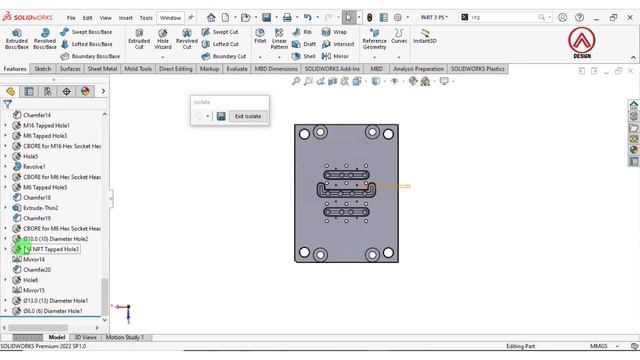The image size is (640, 360).
Task: Switch to the Sheet Metal tab
Action: coord(102,69)
